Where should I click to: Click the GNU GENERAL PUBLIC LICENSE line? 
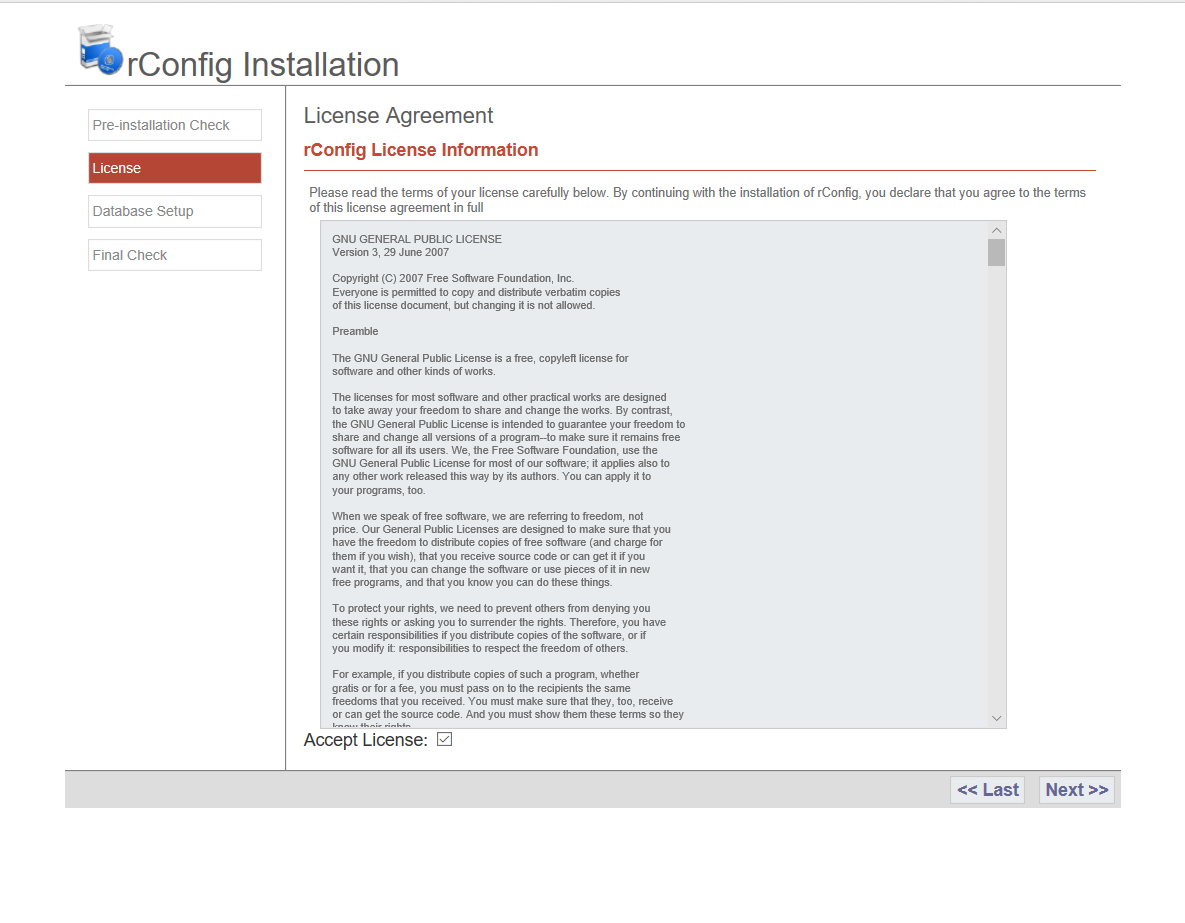(417, 239)
